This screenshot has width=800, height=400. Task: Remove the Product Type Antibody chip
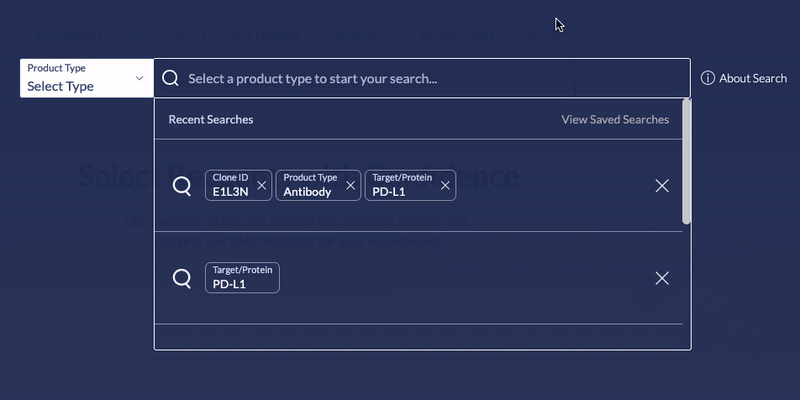[351, 185]
